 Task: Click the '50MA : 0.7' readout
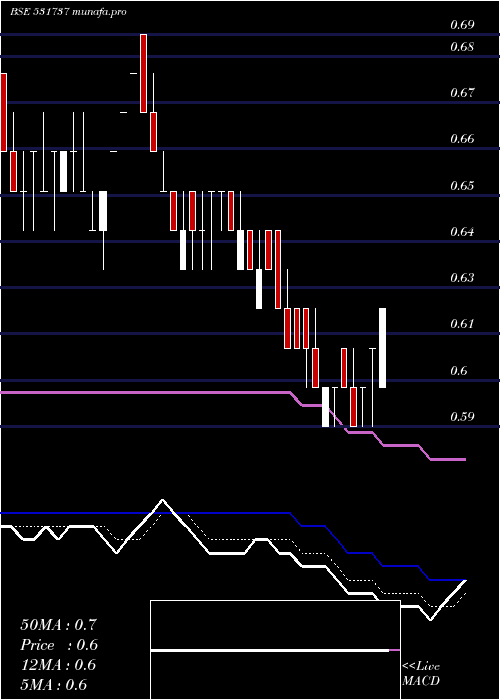click(x=58, y=625)
